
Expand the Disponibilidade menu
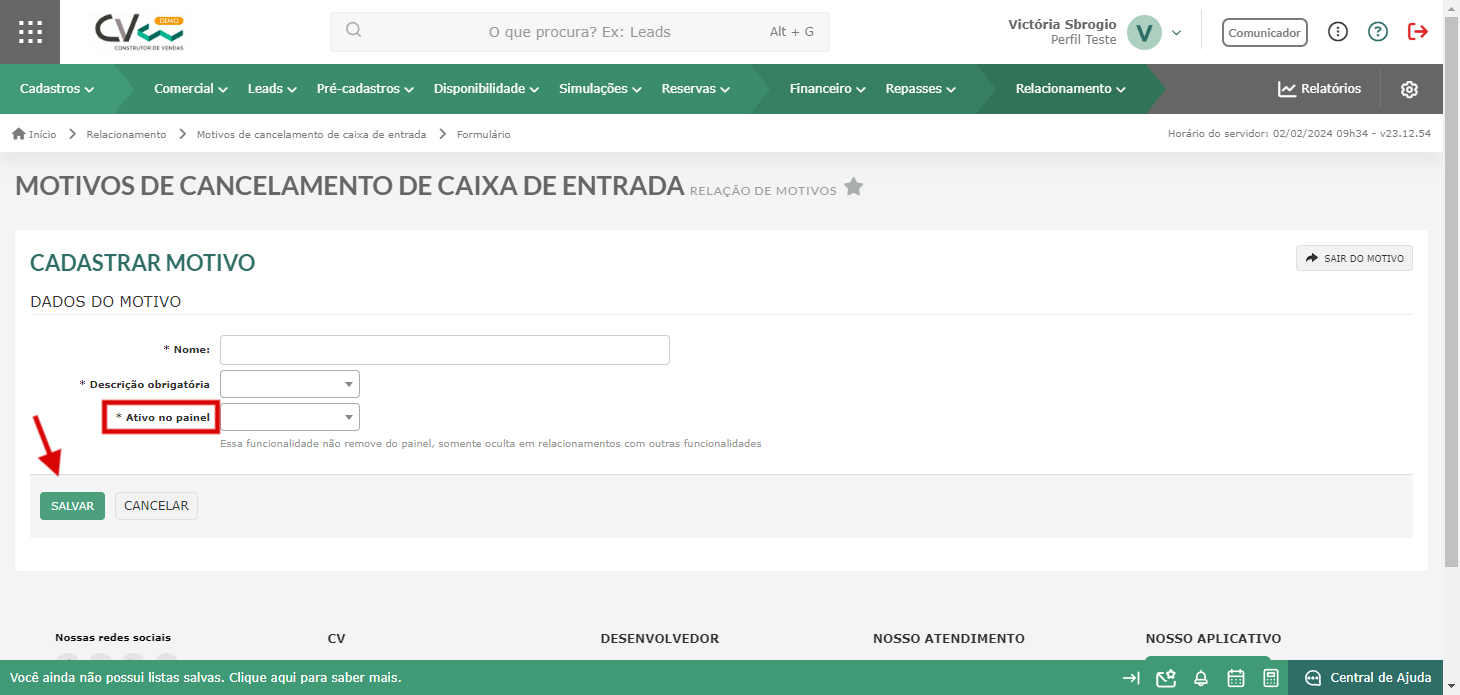pos(487,89)
